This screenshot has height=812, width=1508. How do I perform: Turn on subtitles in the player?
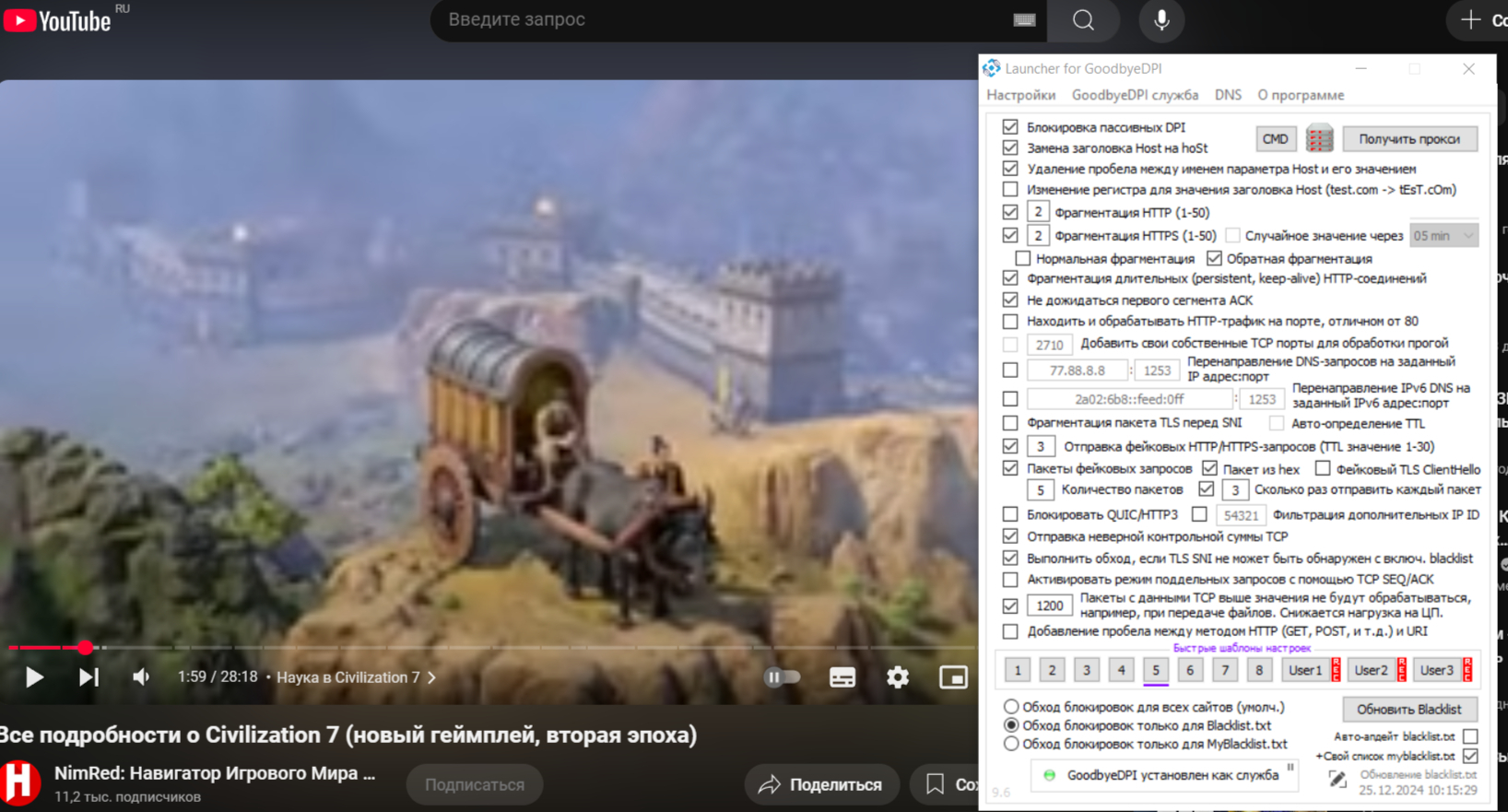[842, 677]
